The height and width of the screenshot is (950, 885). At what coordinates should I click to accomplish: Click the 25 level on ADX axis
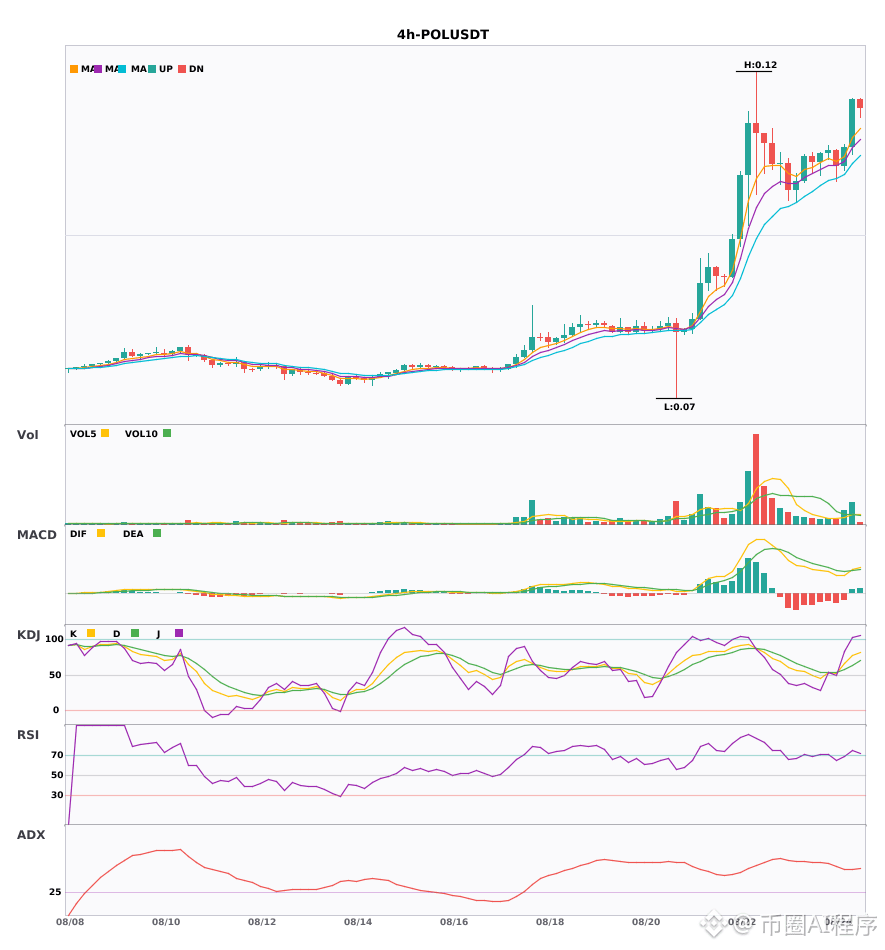point(55,892)
